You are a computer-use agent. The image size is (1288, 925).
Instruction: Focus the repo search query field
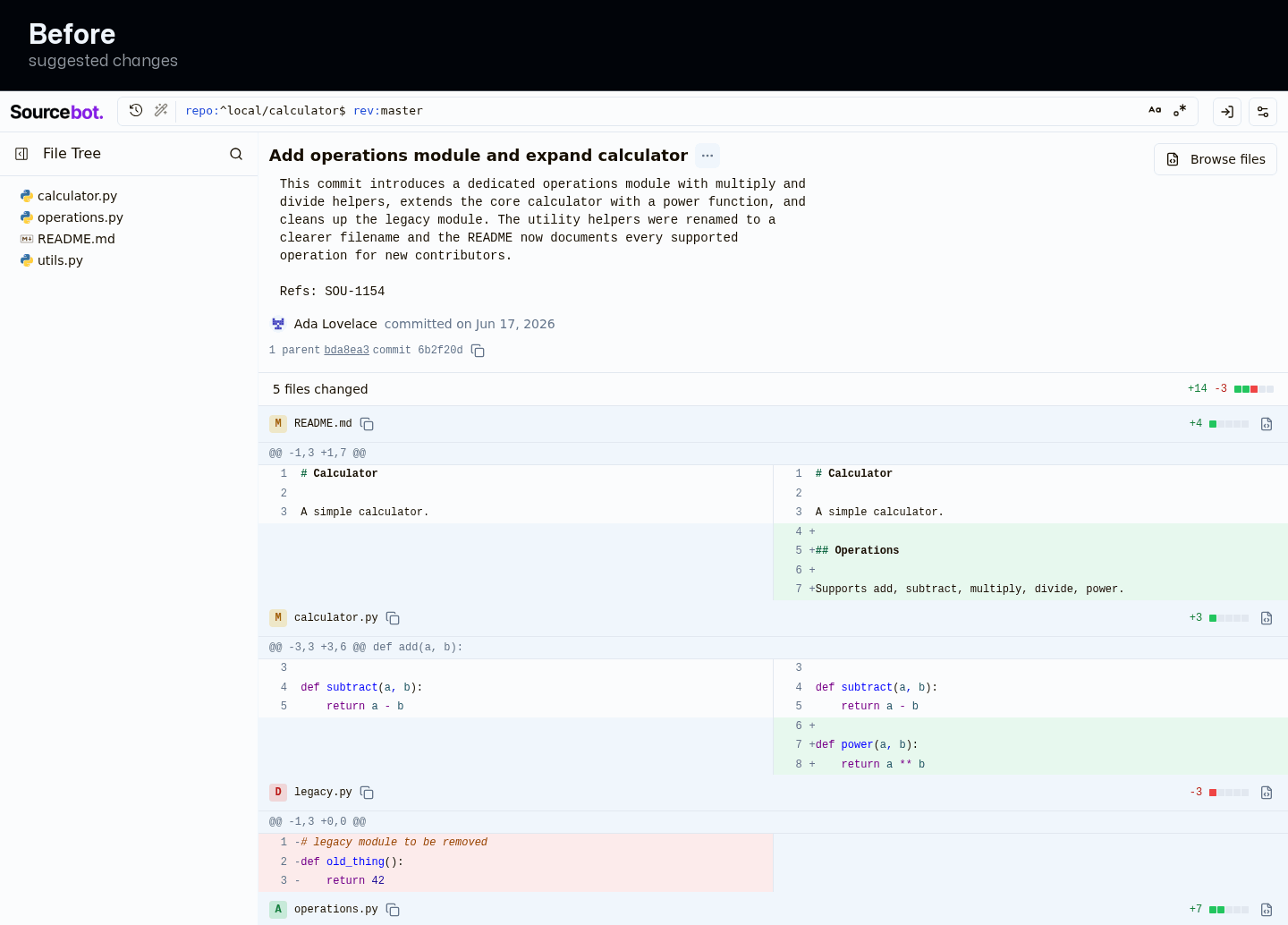click(x=657, y=111)
